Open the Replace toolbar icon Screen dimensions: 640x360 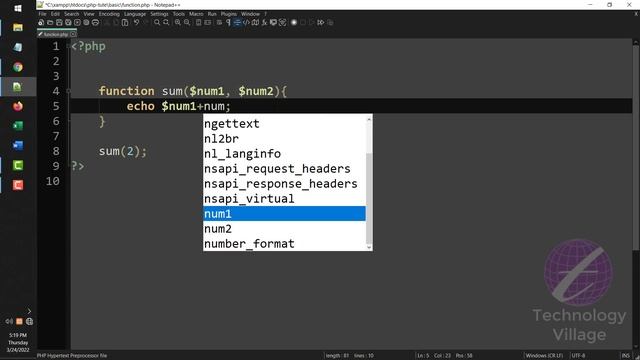click(166, 22)
